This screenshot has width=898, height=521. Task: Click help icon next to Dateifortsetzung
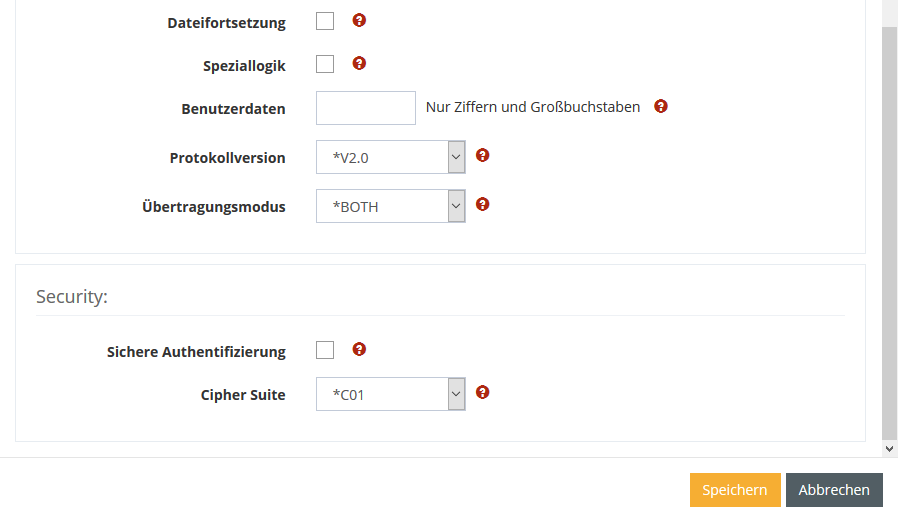tap(360, 20)
